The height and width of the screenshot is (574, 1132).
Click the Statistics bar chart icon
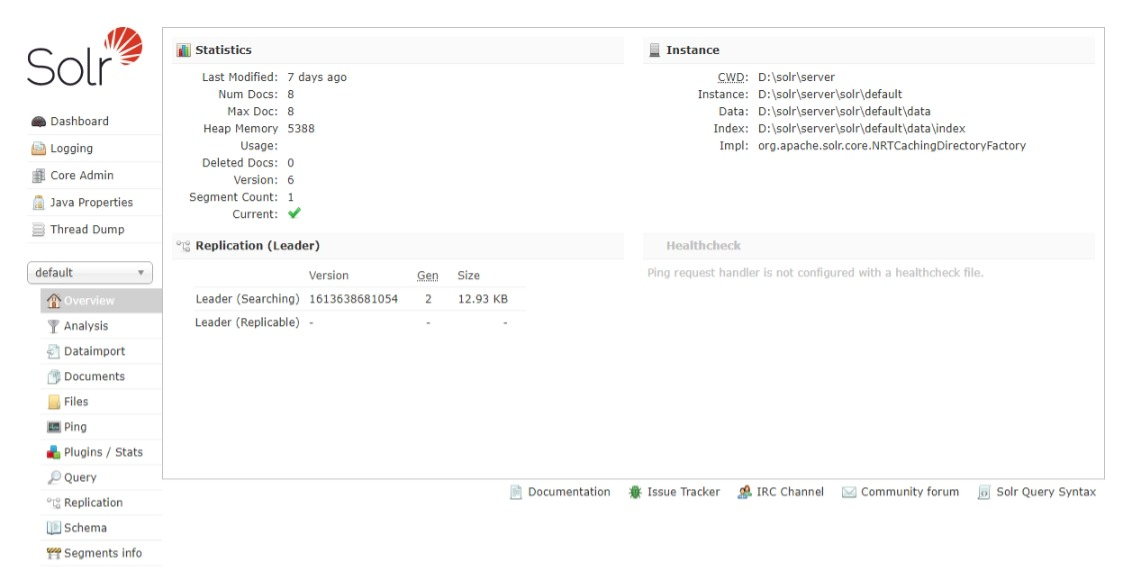[x=184, y=50]
